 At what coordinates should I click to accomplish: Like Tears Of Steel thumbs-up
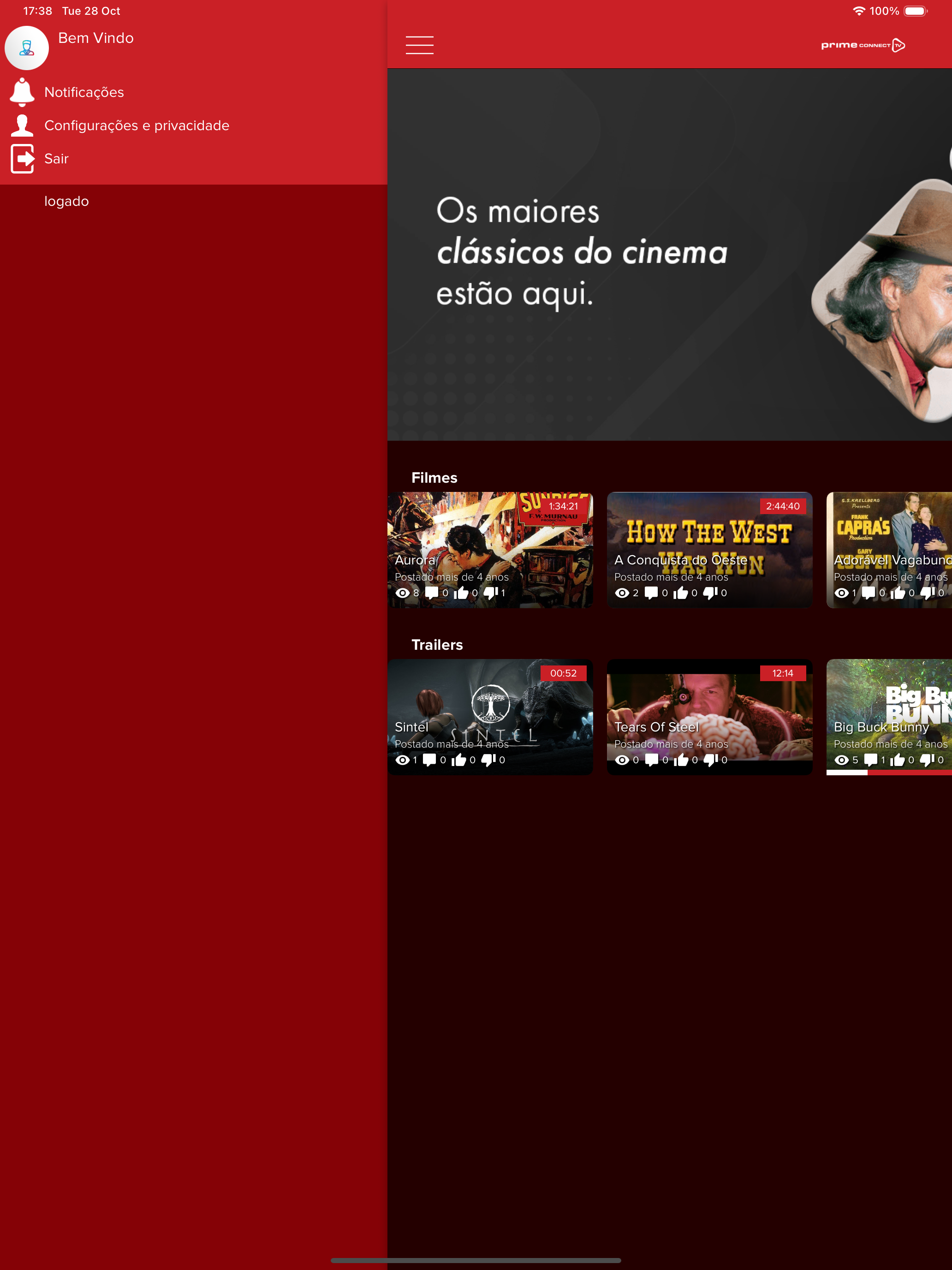pos(681,760)
